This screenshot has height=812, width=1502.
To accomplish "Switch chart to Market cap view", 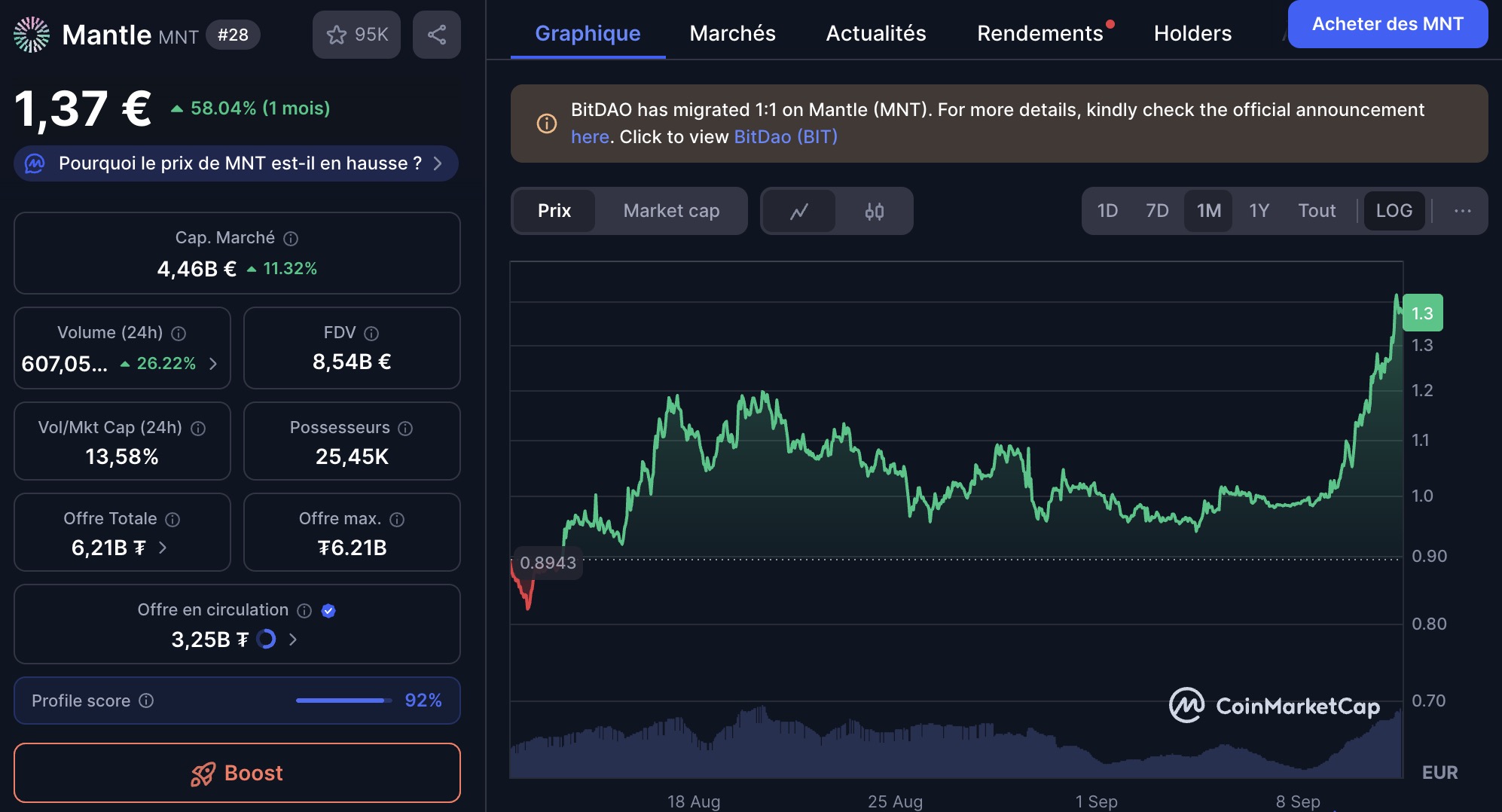I will point(671,211).
